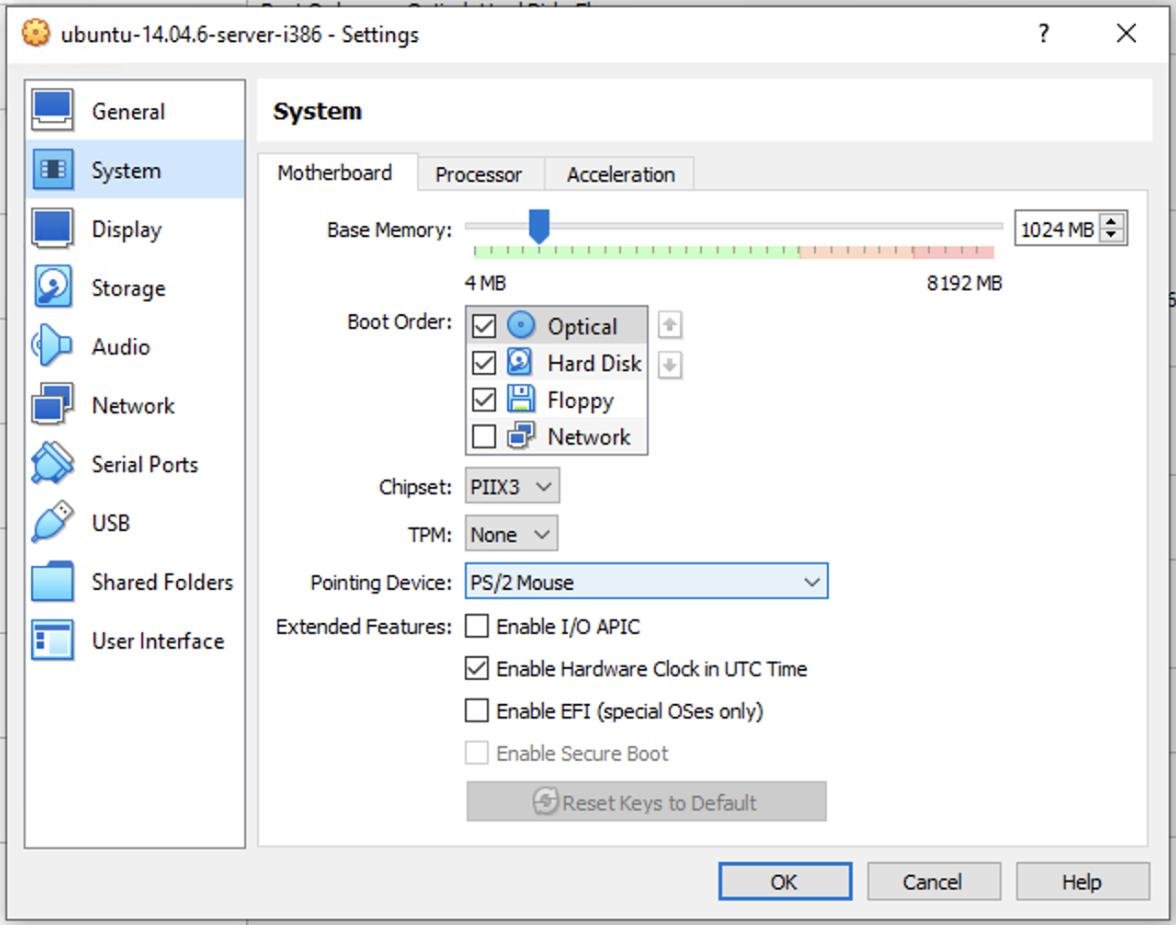This screenshot has height=925, width=1176.
Task: Open the Storage settings icon
Action: (52, 288)
